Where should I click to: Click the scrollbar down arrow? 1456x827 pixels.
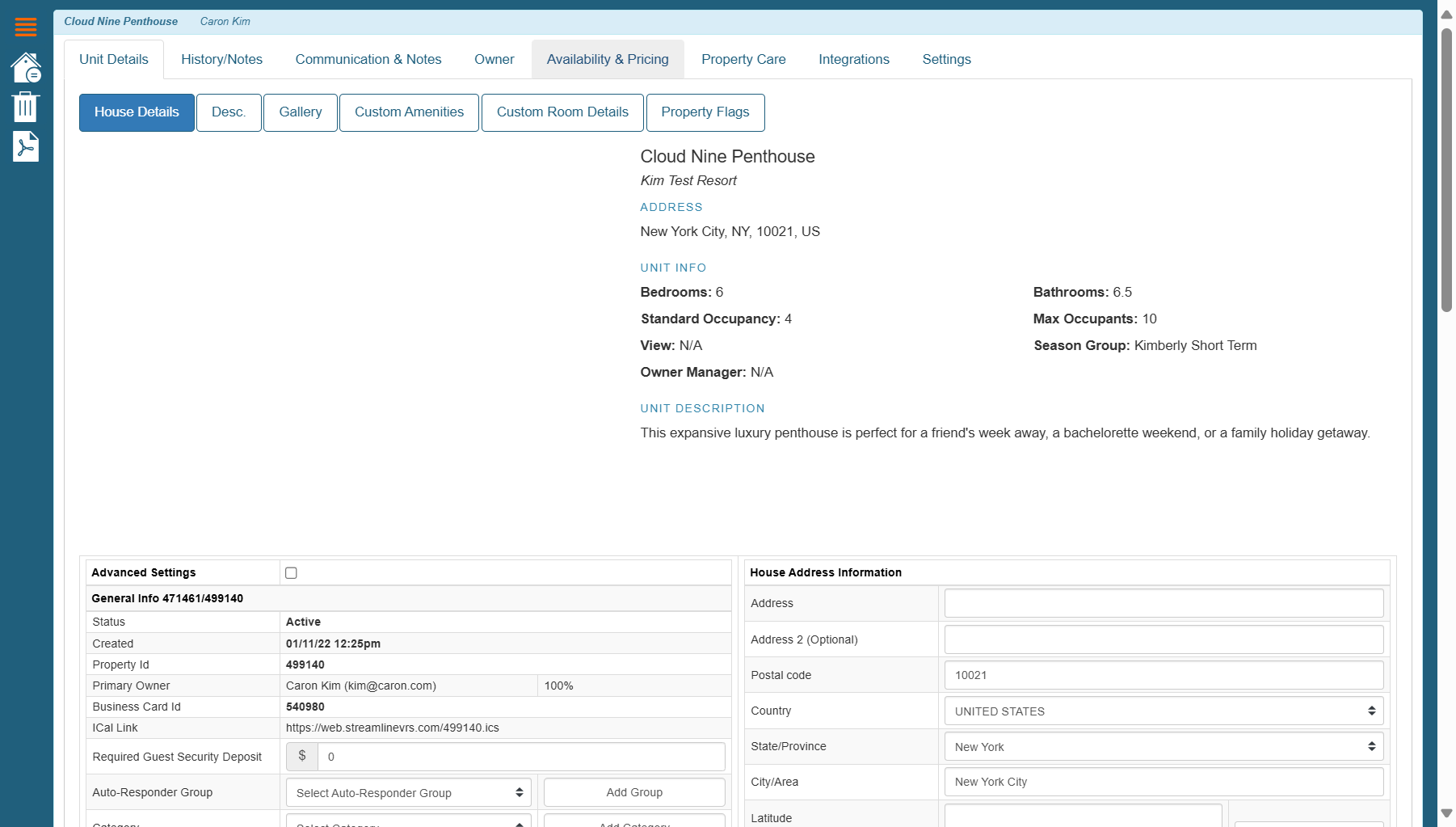1446,813
